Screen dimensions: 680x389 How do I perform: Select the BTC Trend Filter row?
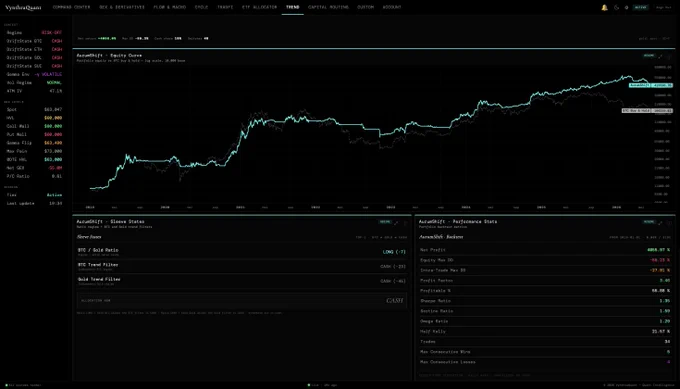pos(242,266)
